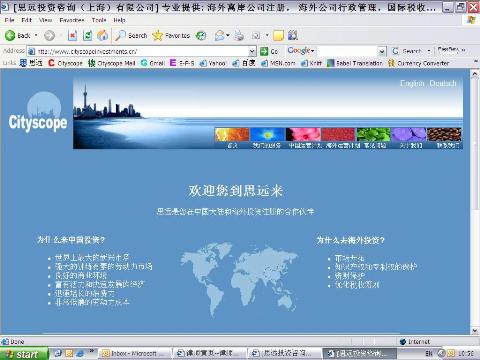Open the Favorites star button

[x=171, y=35]
